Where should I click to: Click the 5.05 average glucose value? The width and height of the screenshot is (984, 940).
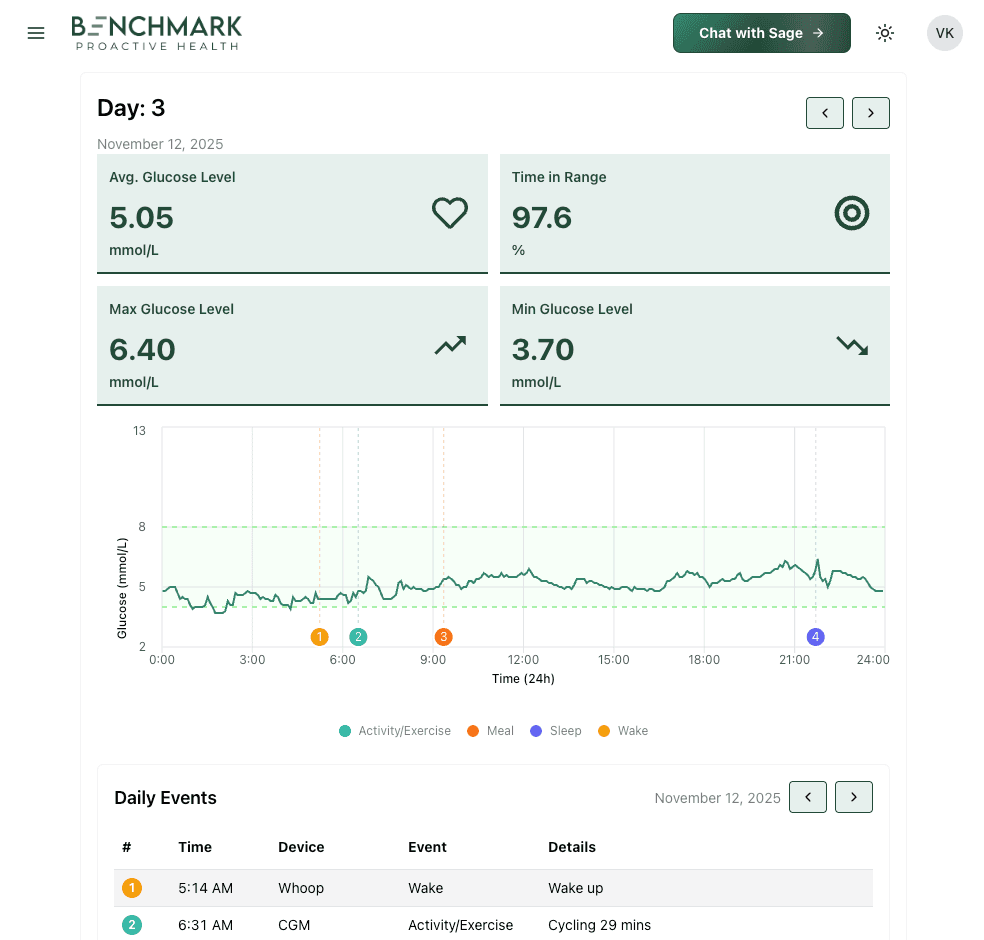click(x=141, y=218)
